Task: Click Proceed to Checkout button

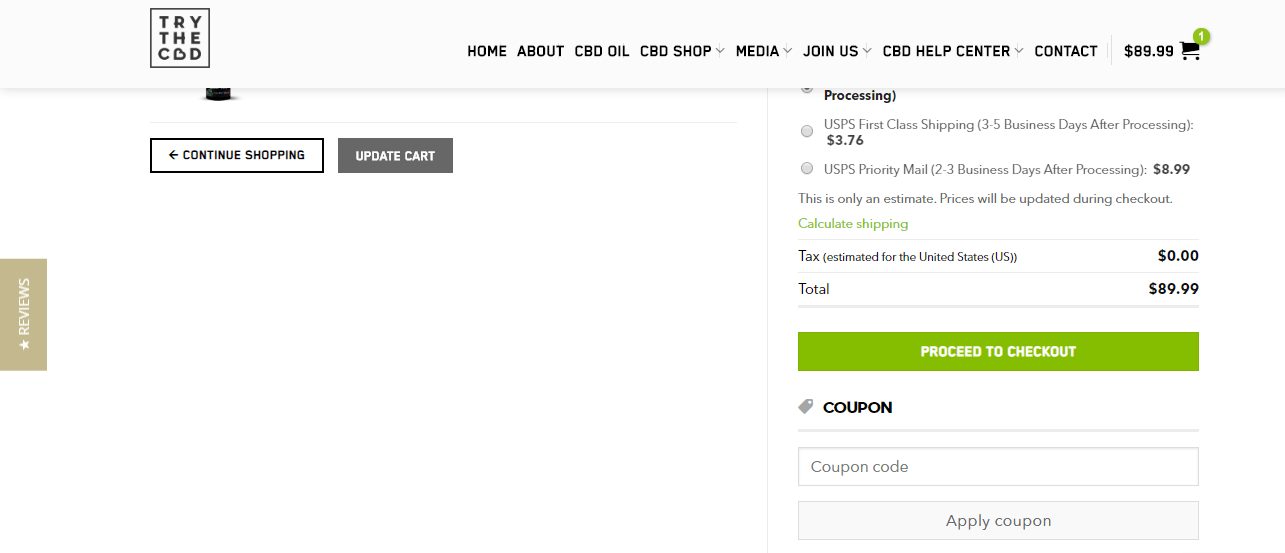Action: pos(998,352)
